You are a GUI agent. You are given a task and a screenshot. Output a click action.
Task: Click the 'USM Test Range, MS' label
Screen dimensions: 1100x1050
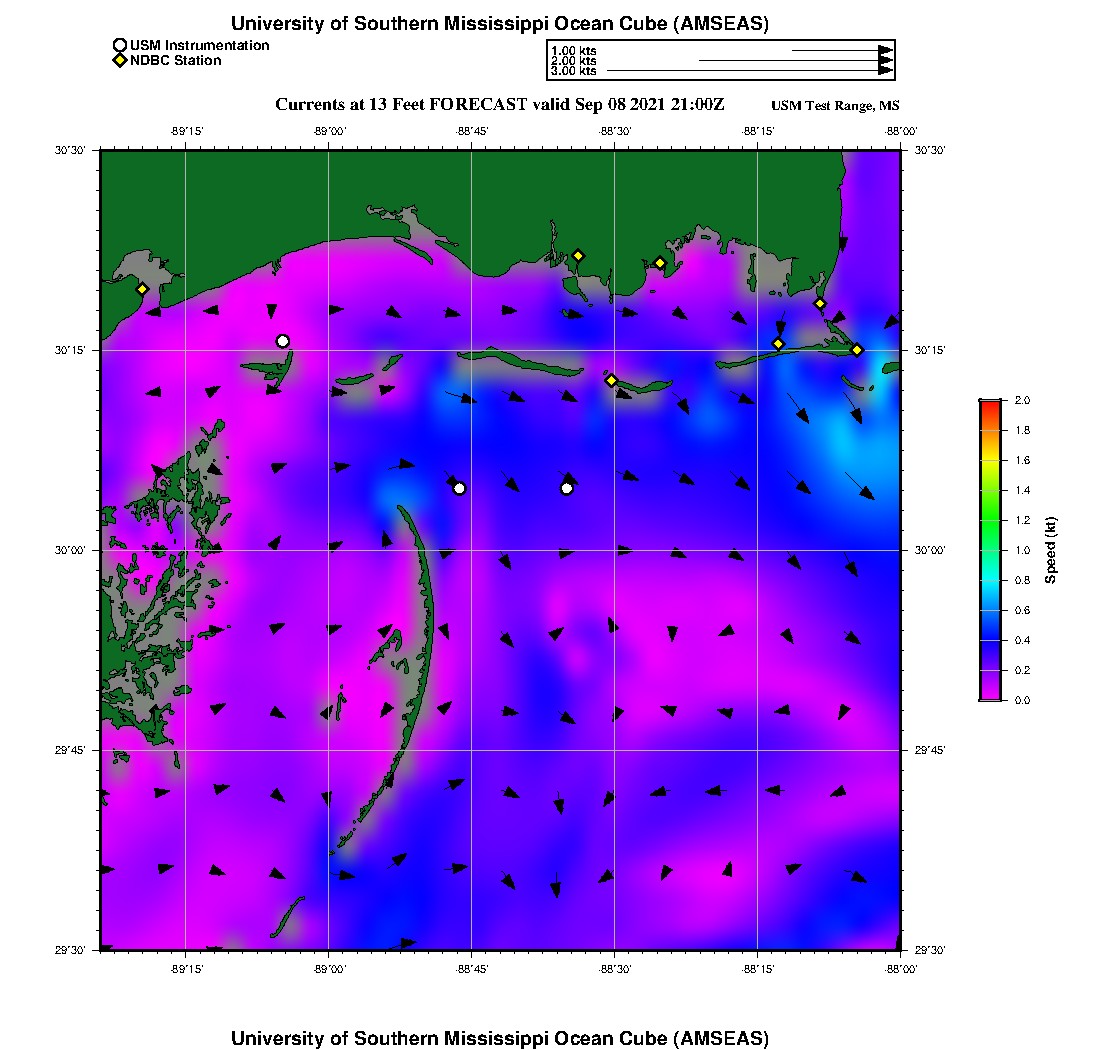pos(835,106)
